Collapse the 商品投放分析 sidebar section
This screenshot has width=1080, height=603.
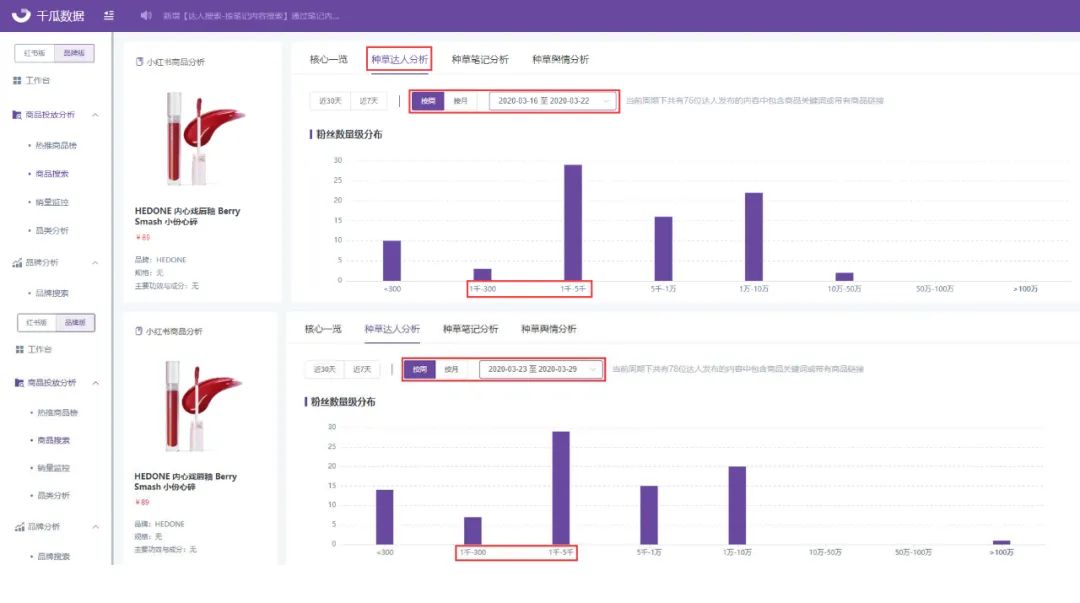[x=97, y=115]
